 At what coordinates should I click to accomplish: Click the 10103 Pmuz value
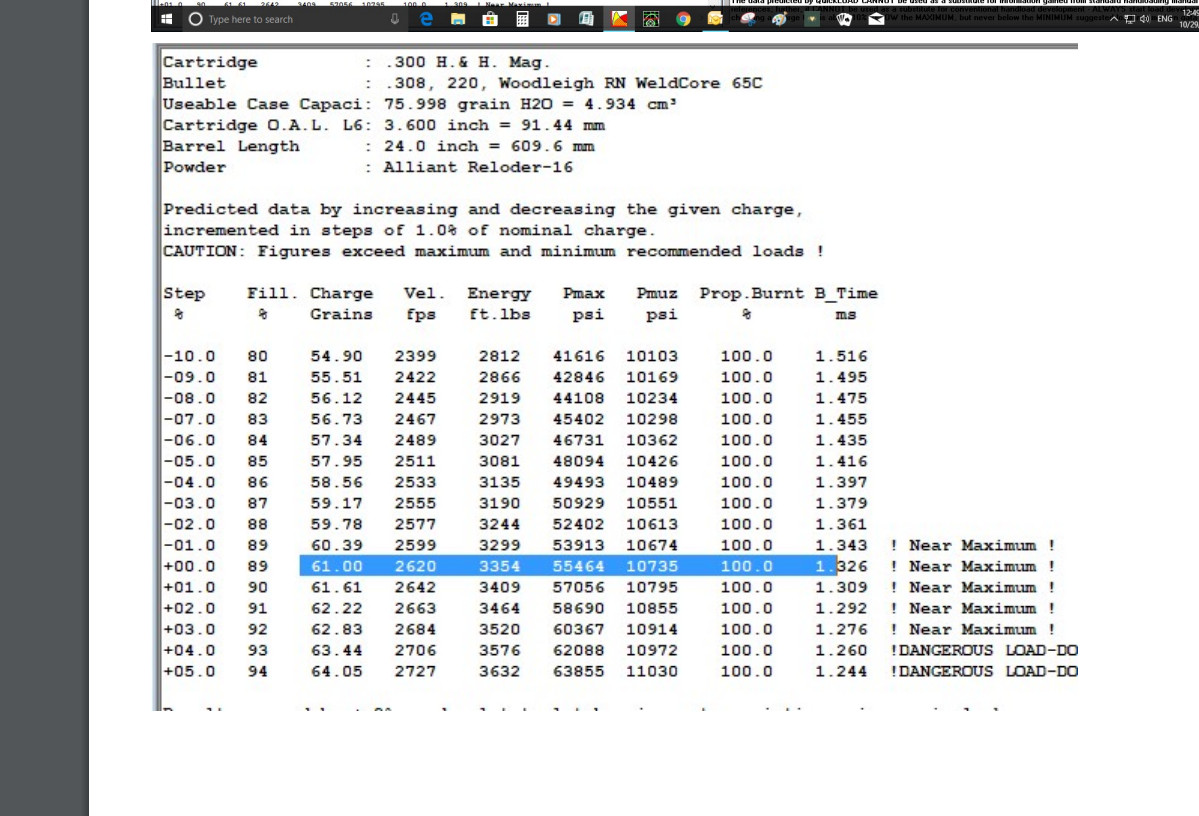coord(651,356)
